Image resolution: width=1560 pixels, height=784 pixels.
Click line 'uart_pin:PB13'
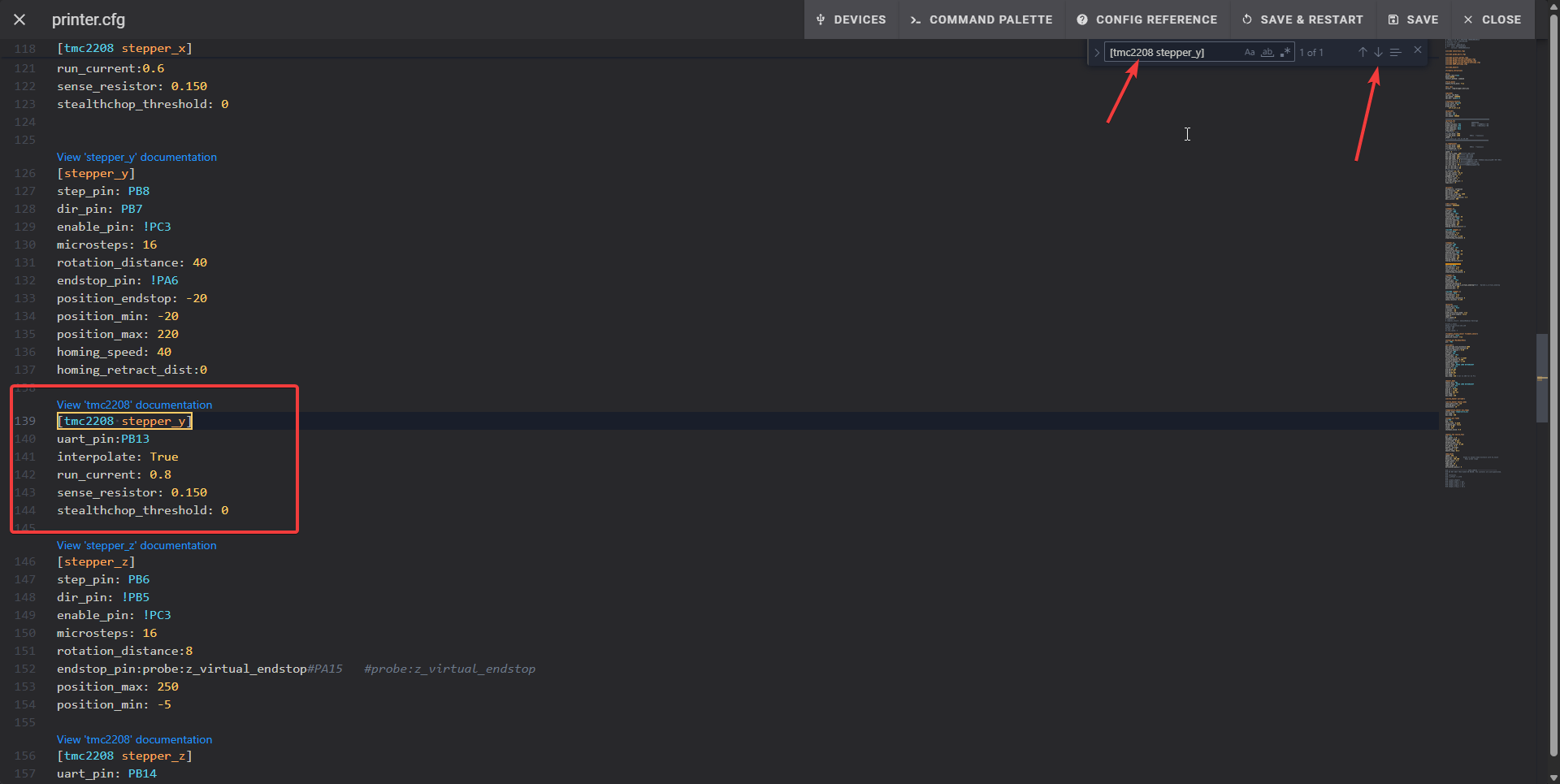[103, 439]
